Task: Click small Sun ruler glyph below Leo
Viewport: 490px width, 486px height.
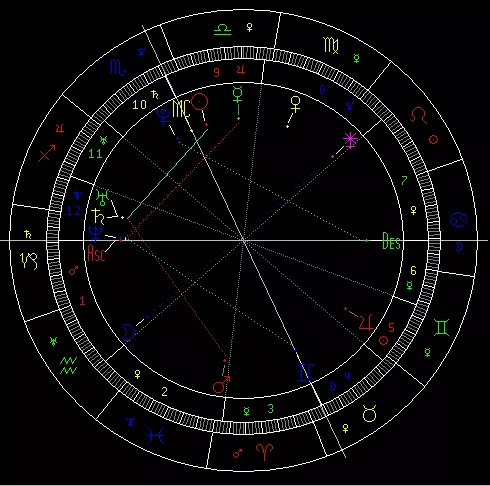Action: point(433,139)
